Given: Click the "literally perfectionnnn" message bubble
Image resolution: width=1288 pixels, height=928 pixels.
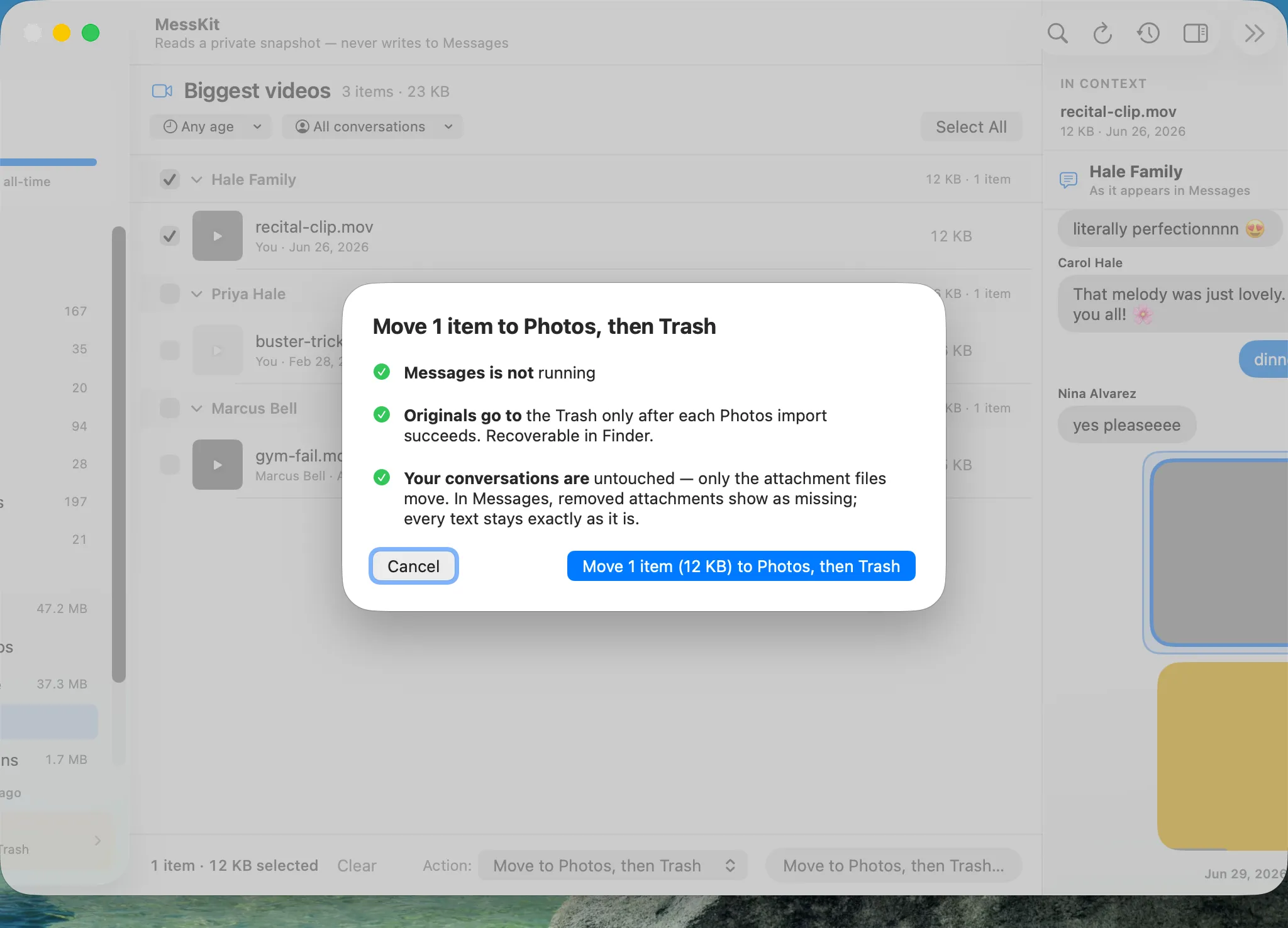Looking at the screenshot, I should click(1170, 229).
